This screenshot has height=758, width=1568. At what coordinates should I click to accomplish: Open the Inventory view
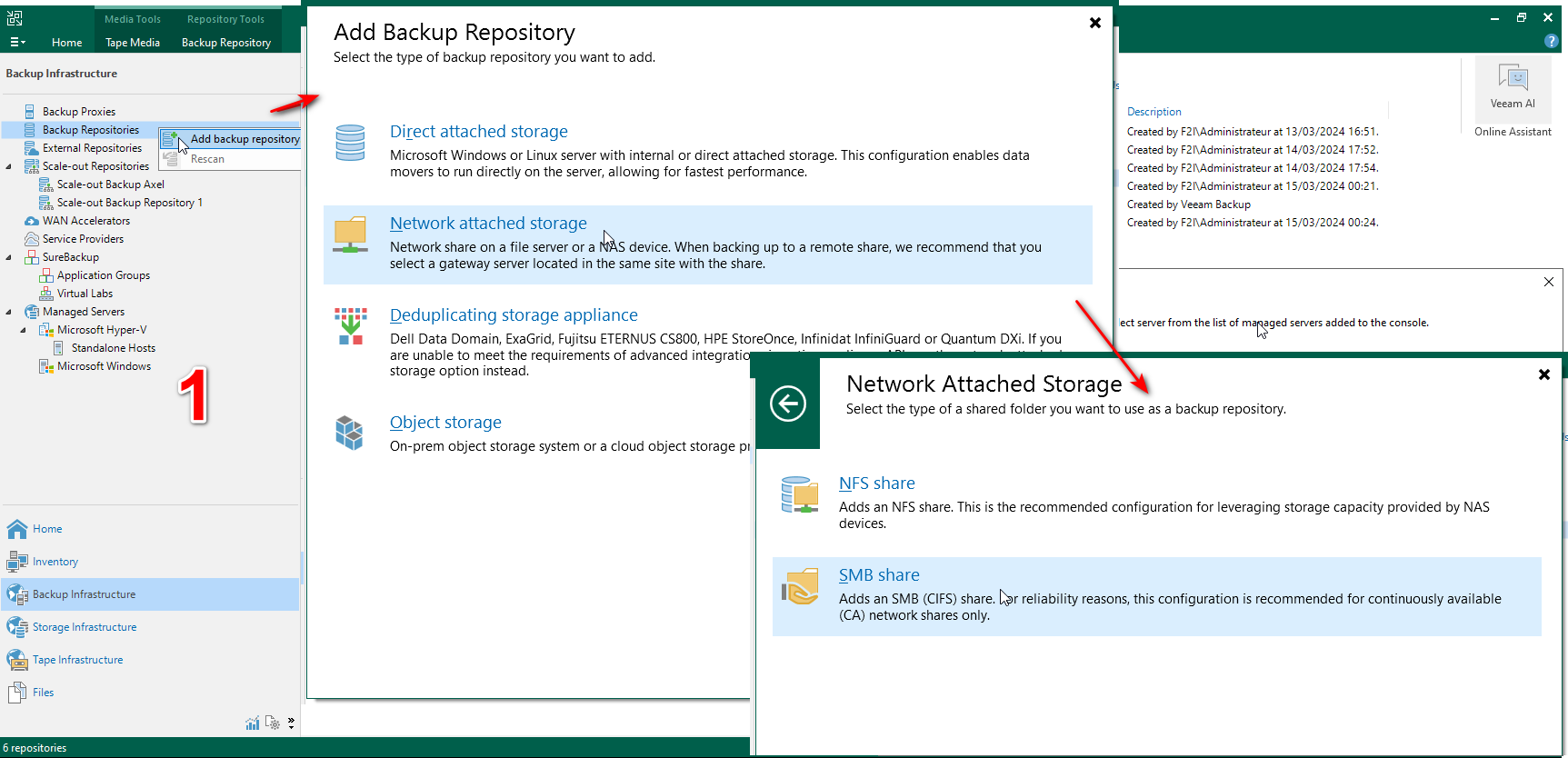click(x=55, y=562)
